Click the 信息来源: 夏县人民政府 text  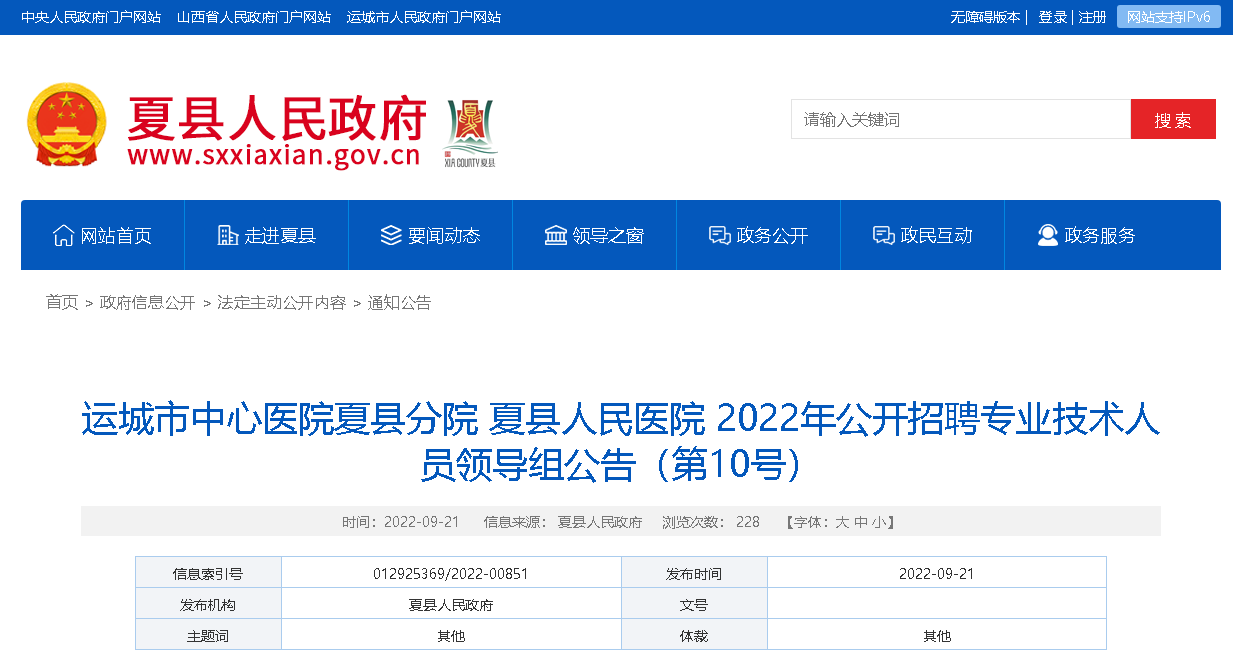[563, 522]
